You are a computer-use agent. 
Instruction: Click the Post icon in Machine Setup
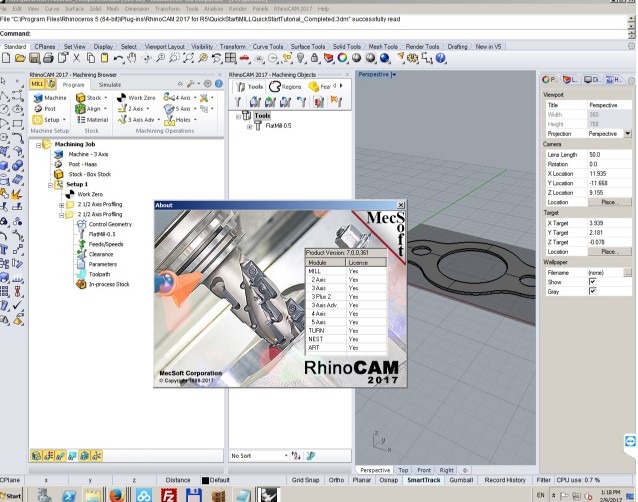[x=36, y=109]
